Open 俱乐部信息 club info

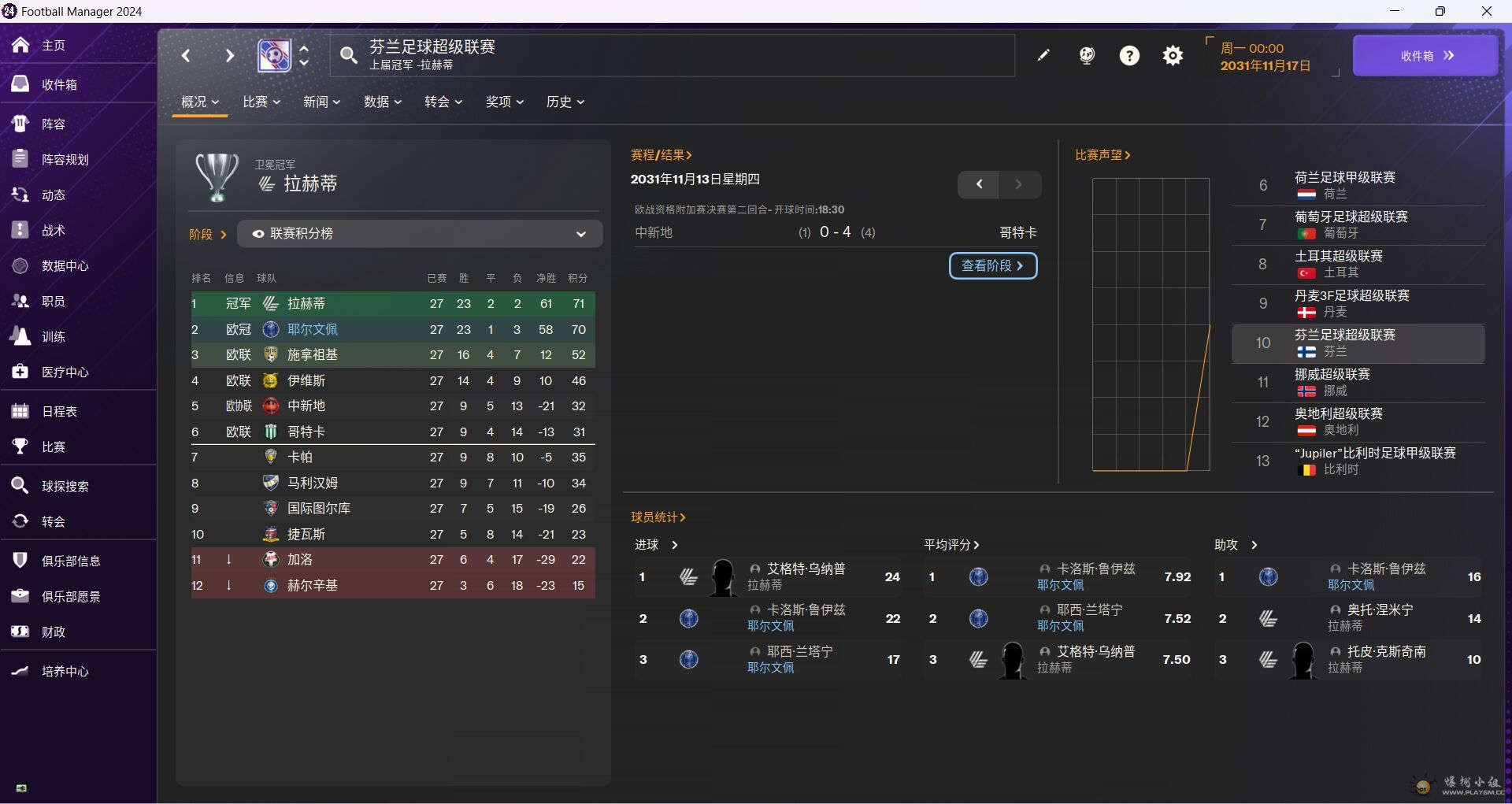(71, 561)
